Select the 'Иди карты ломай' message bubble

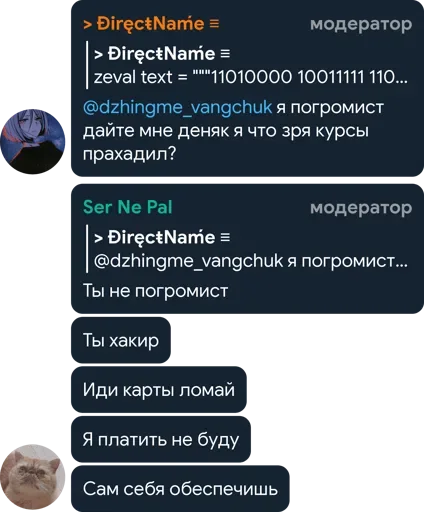coord(159,390)
